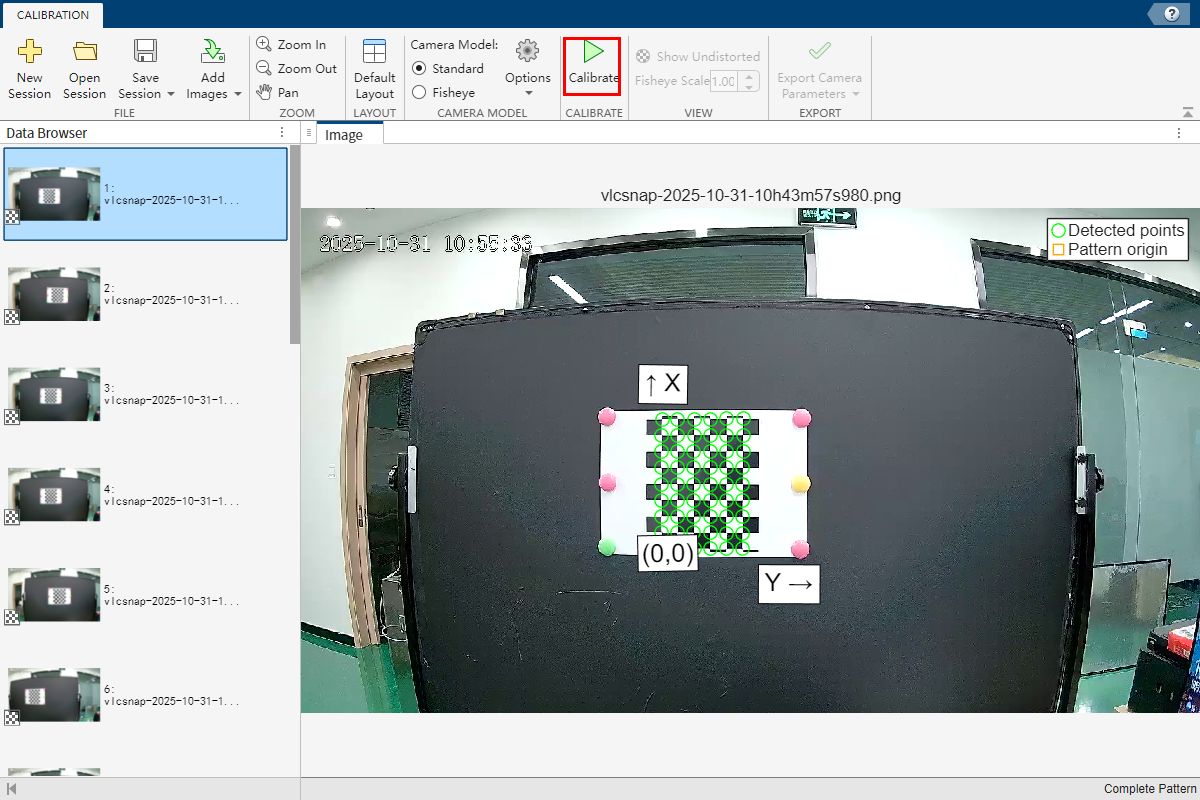
Task: Click the image filename title text
Action: tap(751, 195)
